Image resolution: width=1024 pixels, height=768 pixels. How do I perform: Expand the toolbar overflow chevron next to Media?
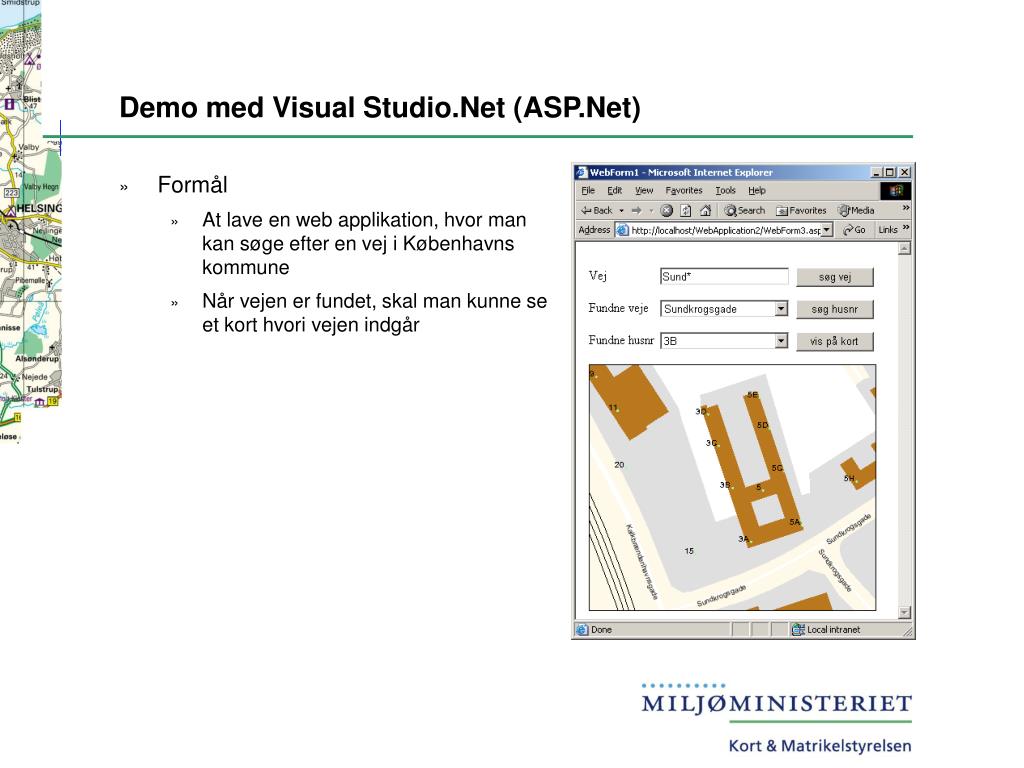906,208
